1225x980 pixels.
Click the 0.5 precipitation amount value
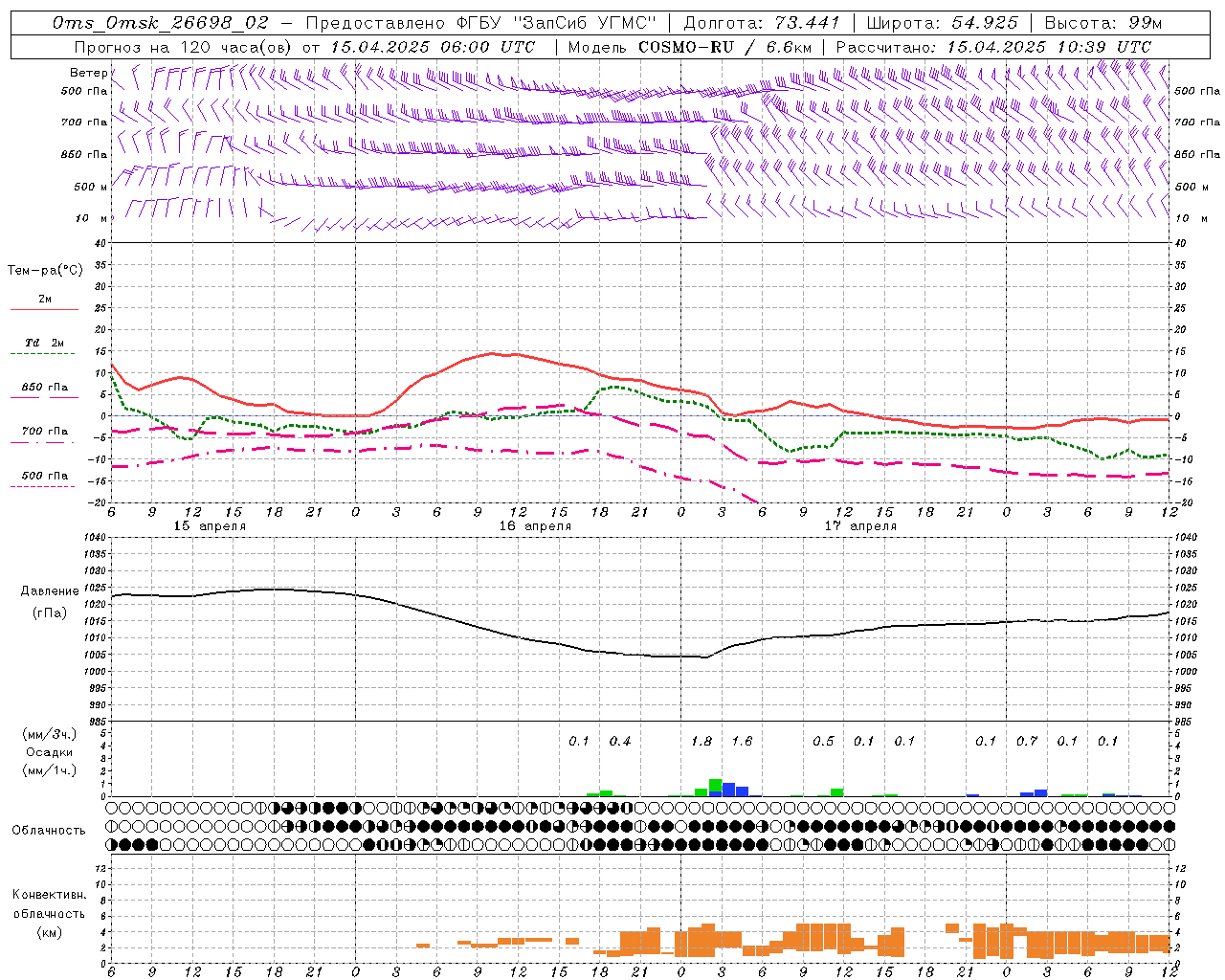pos(823,741)
